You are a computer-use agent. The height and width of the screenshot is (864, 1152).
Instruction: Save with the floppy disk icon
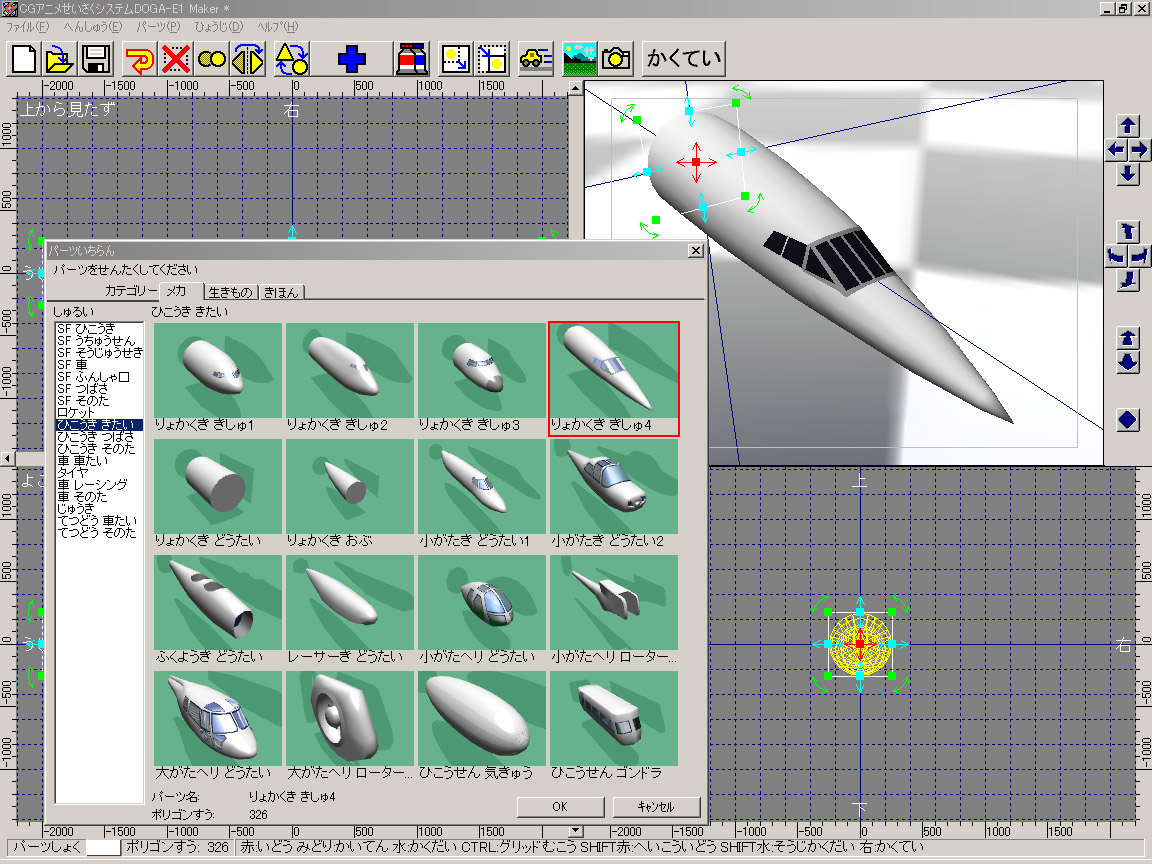tap(96, 59)
